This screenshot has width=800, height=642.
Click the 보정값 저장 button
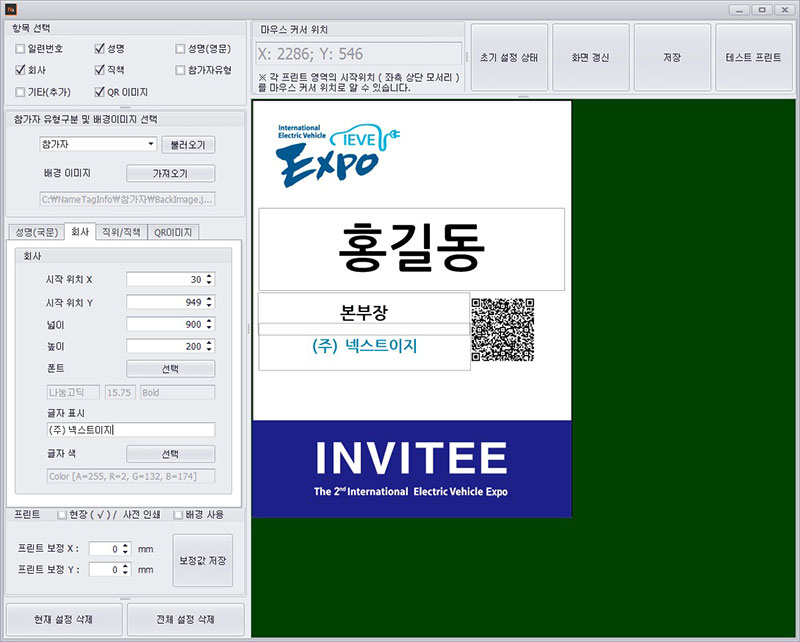tap(203, 560)
